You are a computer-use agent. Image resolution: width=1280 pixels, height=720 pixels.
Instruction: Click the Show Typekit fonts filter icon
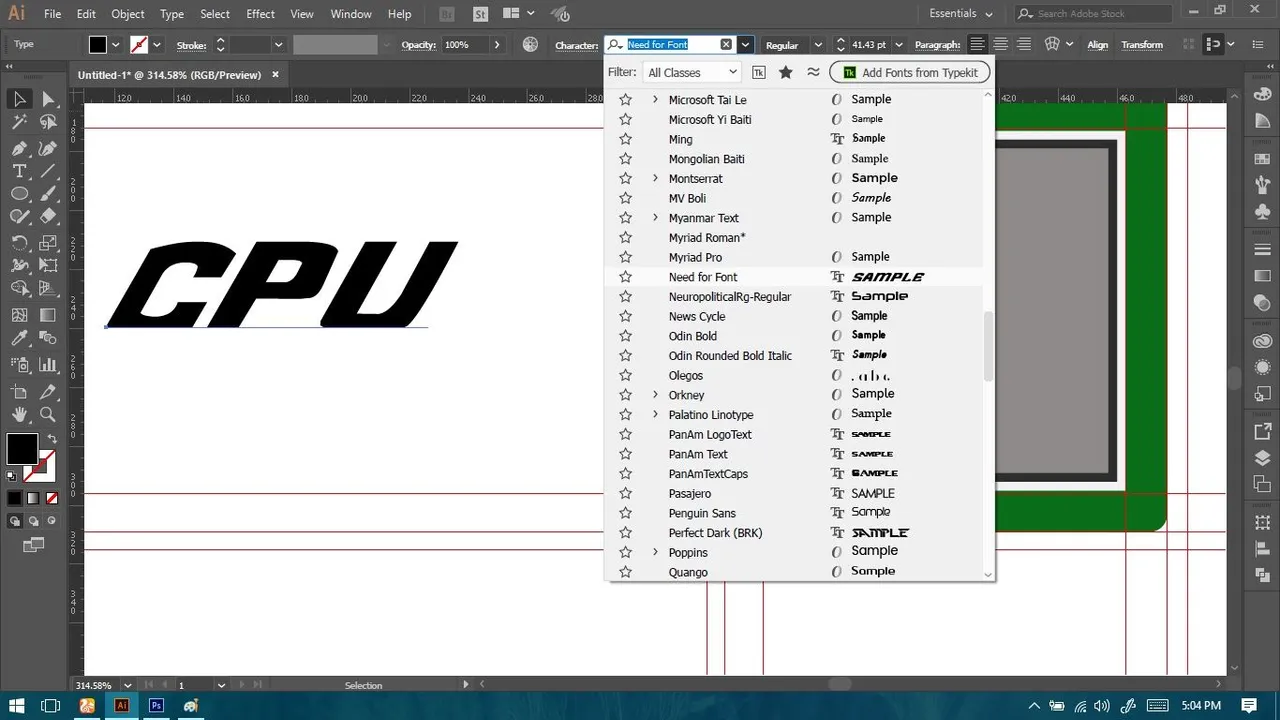[759, 72]
